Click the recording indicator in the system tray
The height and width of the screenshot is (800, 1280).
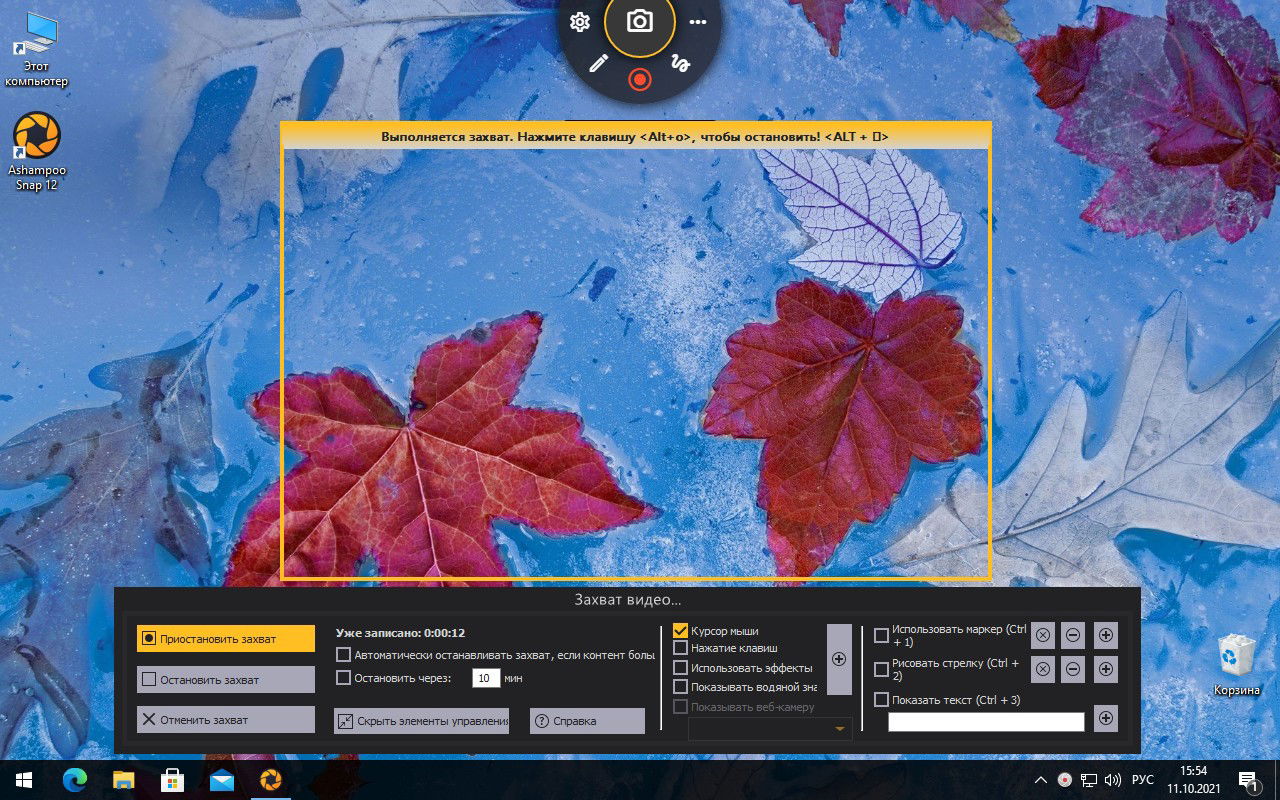click(x=1065, y=780)
